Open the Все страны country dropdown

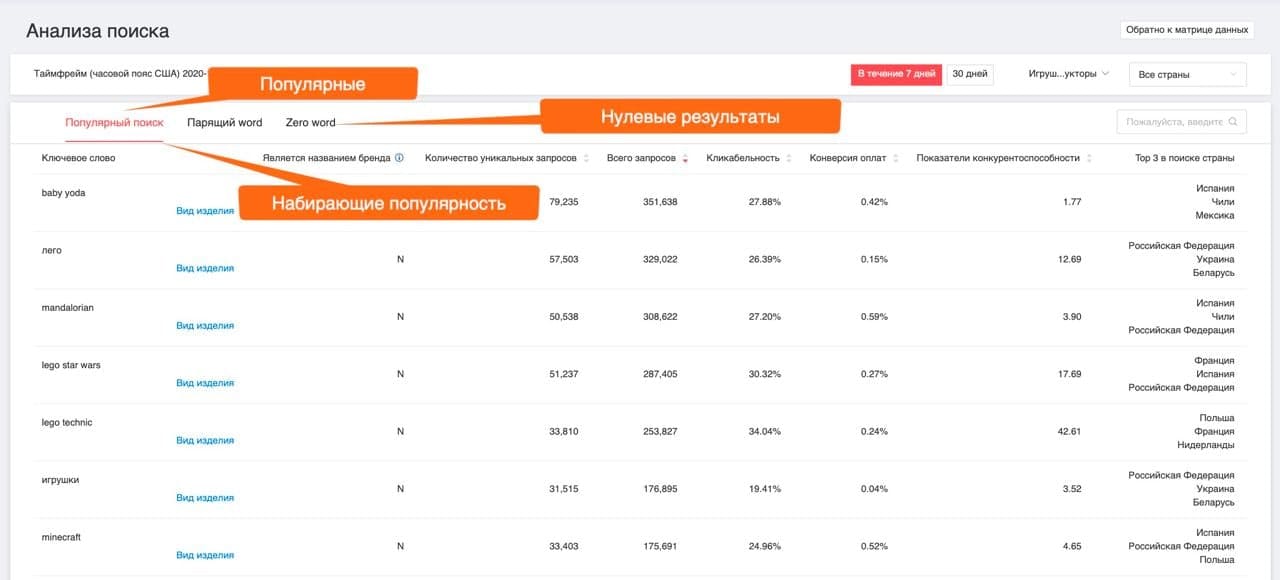pyautogui.click(x=1188, y=74)
